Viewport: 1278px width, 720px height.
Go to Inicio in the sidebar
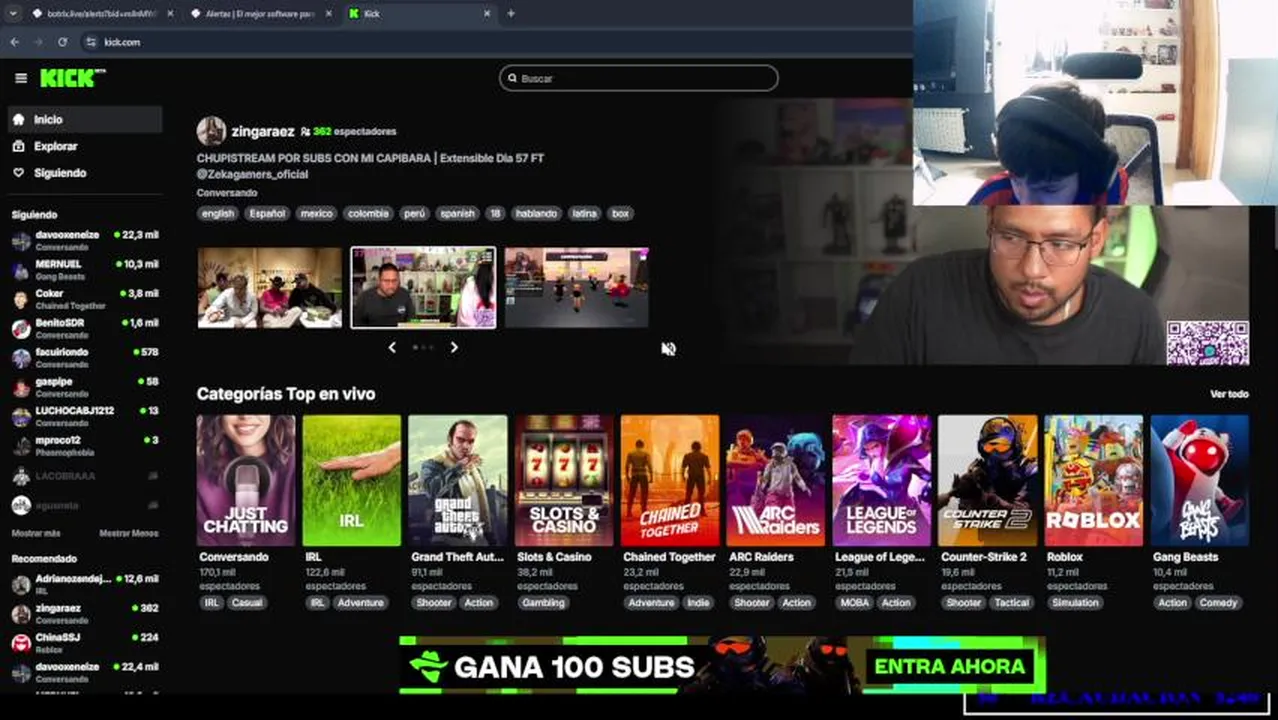tap(85, 119)
